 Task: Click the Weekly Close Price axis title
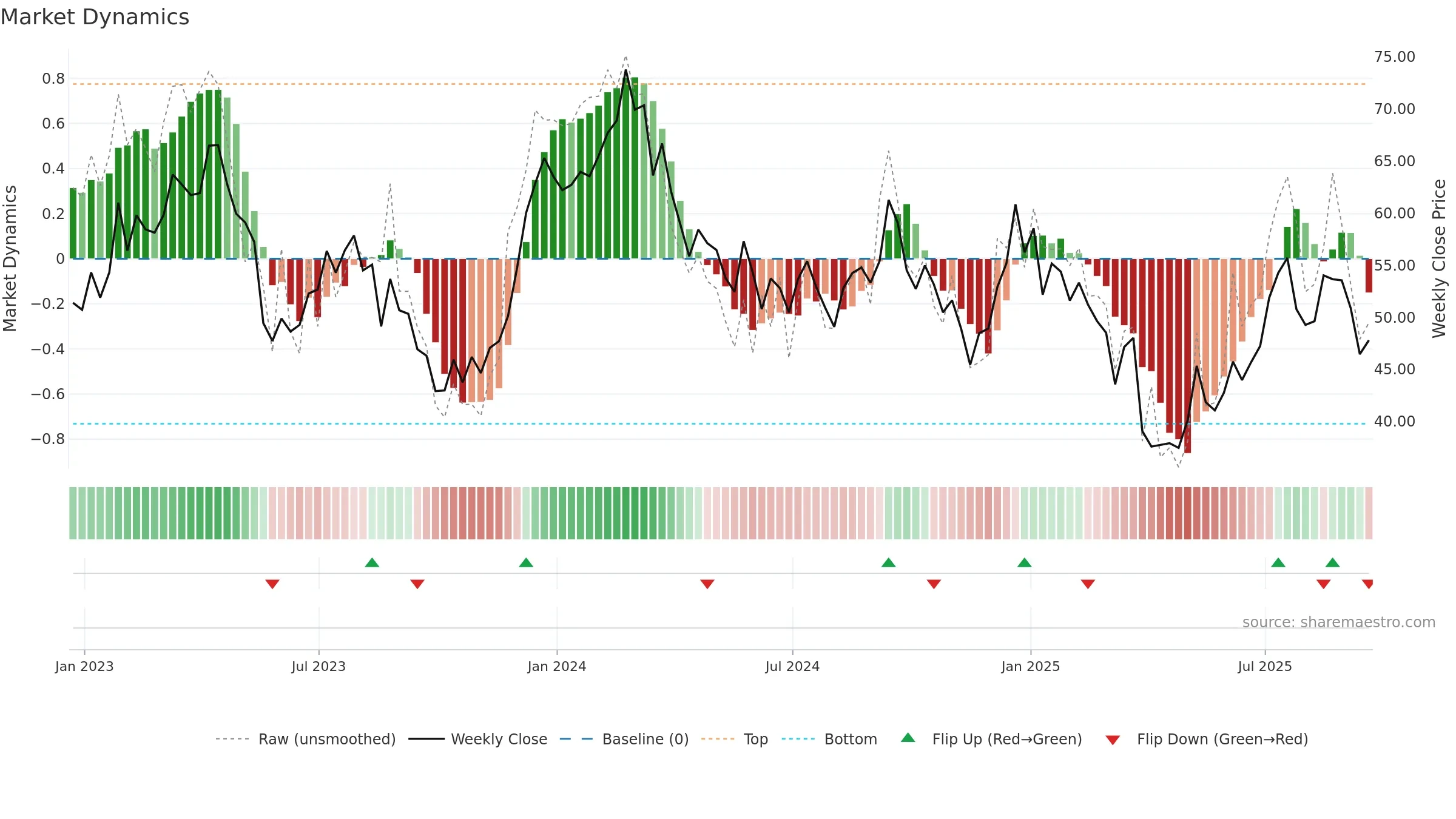(1439, 258)
